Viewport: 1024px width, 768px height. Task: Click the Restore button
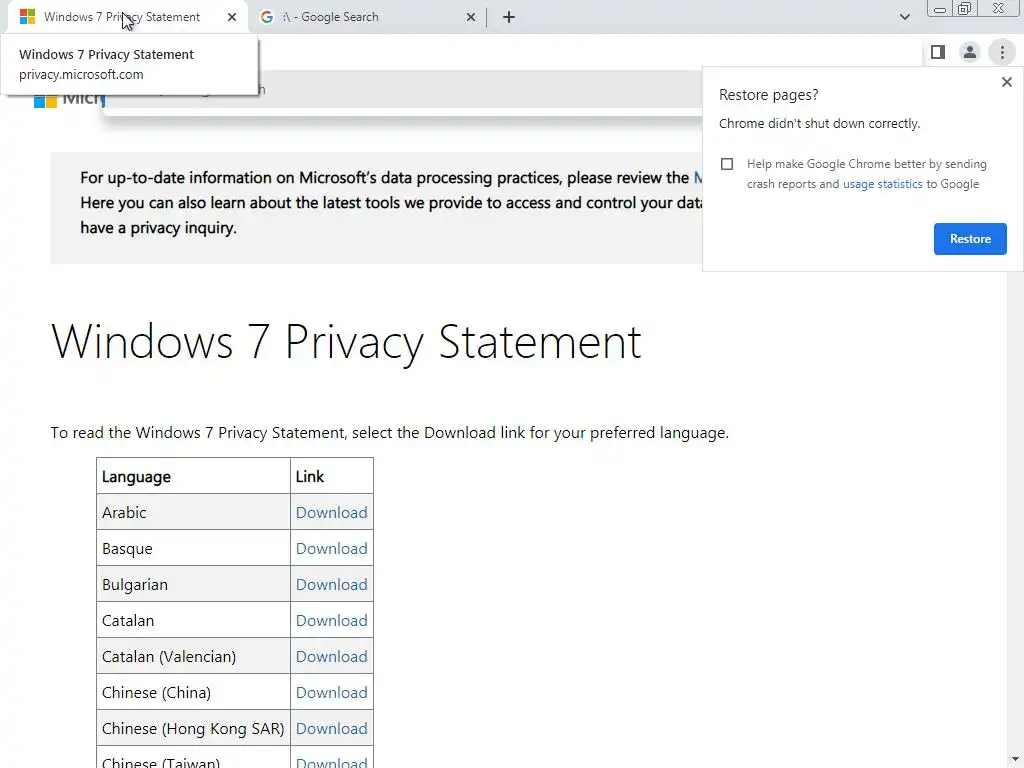click(x=970, y=239)
